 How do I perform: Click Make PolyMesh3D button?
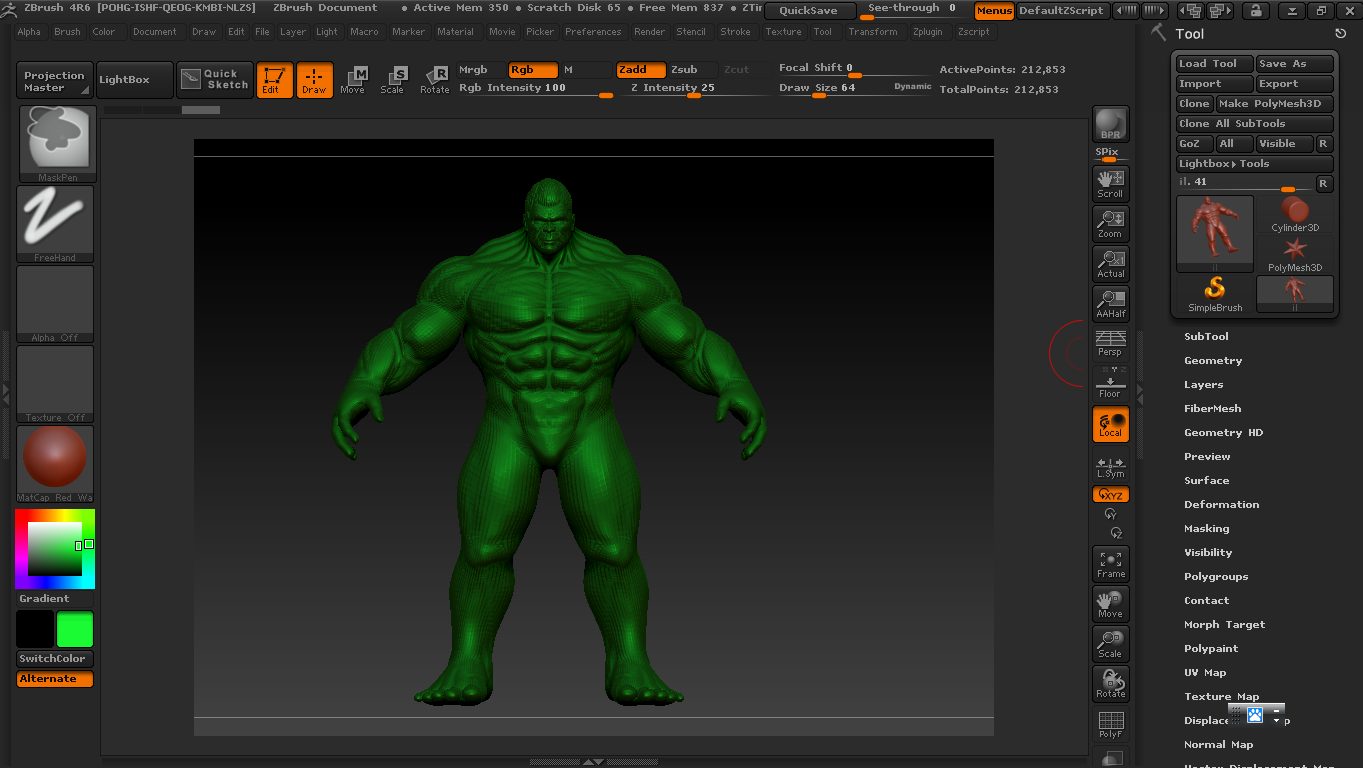[1275, 104]
